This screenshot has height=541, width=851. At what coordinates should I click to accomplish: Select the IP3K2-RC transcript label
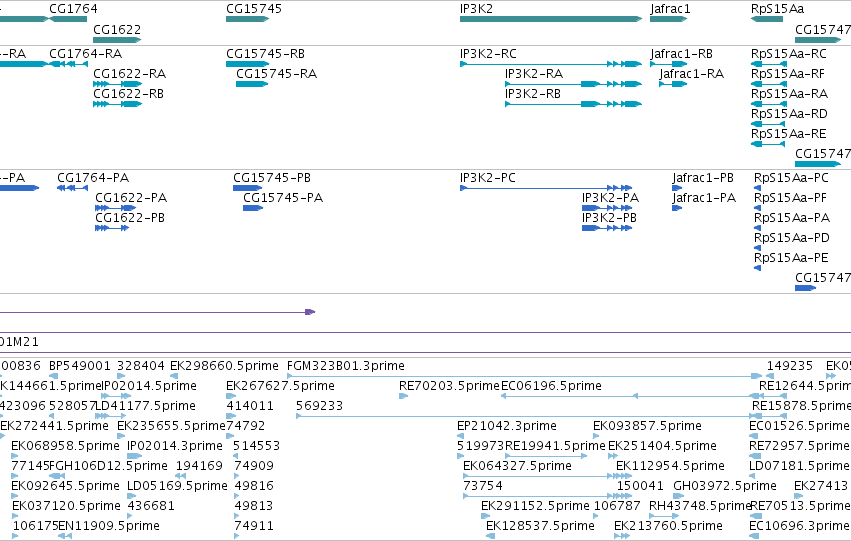488,54
